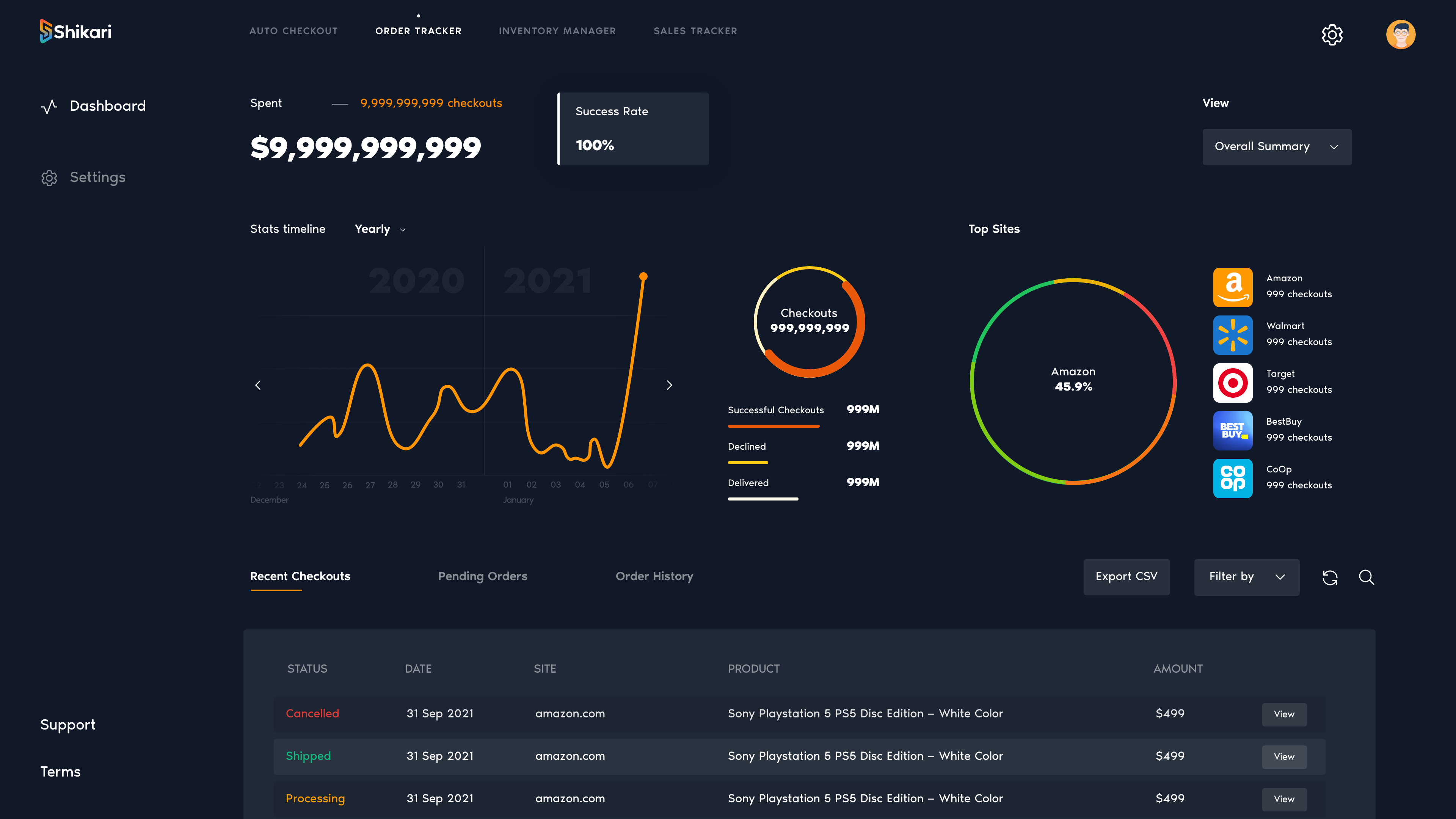Change the Yearly timeline dropdown
The height and width of the screenshot is (819, 1456).
pos(380,229)
